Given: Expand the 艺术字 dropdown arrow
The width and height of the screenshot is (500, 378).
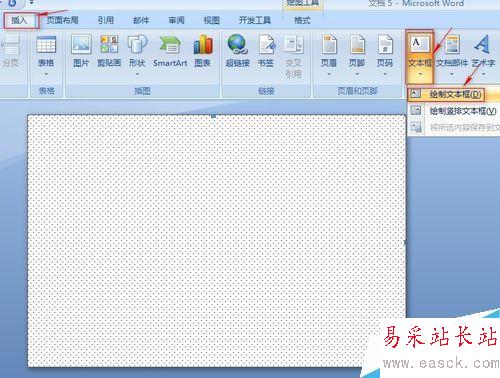Looking at the screenshot, I should (x=483, y=74).
